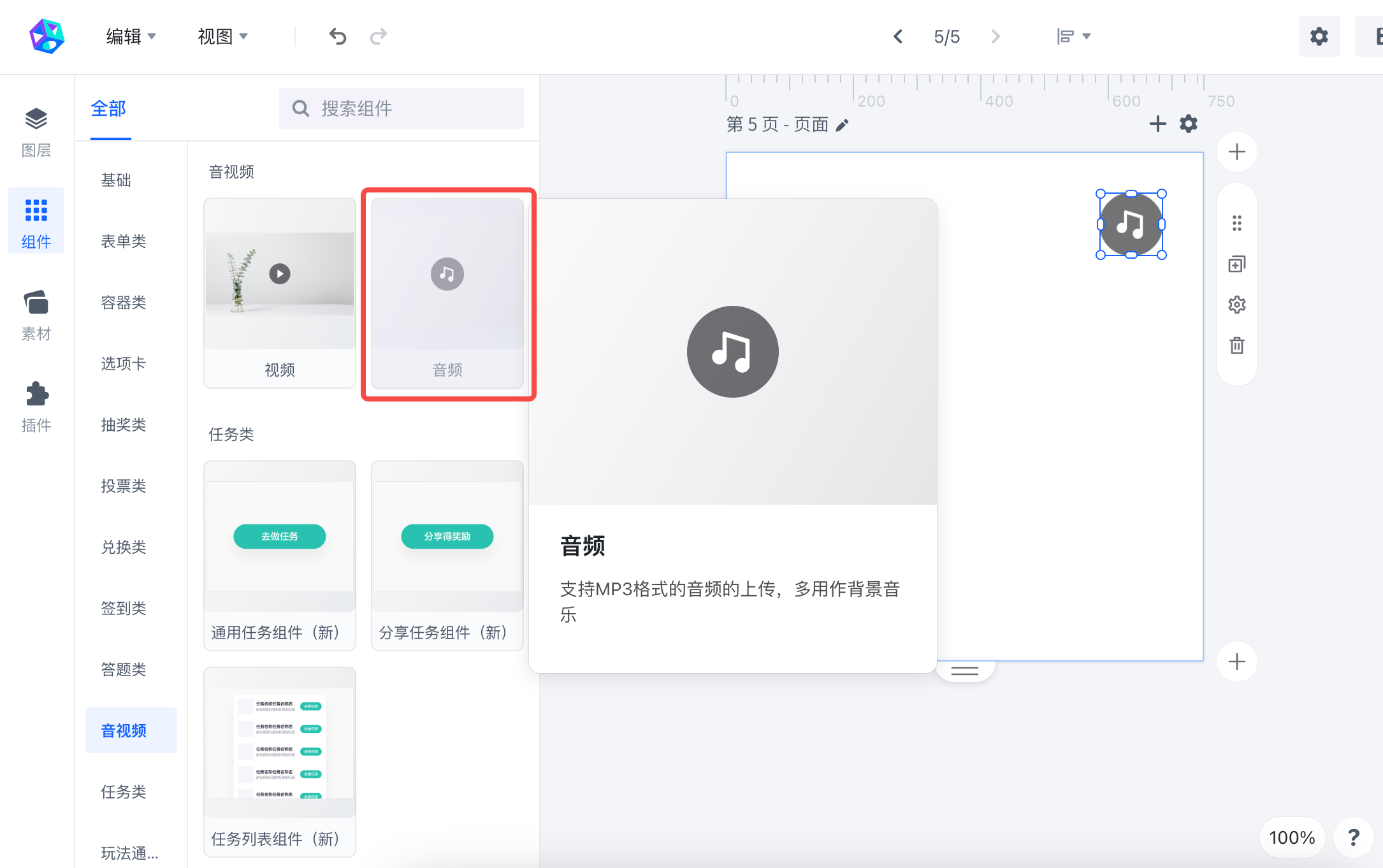Go to the previous page arrow
Viewport: 1383px width, 868px height.
click(x=898, y=36)
